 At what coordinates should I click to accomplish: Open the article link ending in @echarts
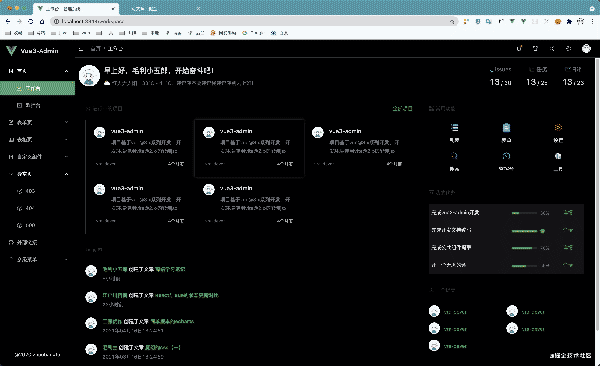pos(172,321)
